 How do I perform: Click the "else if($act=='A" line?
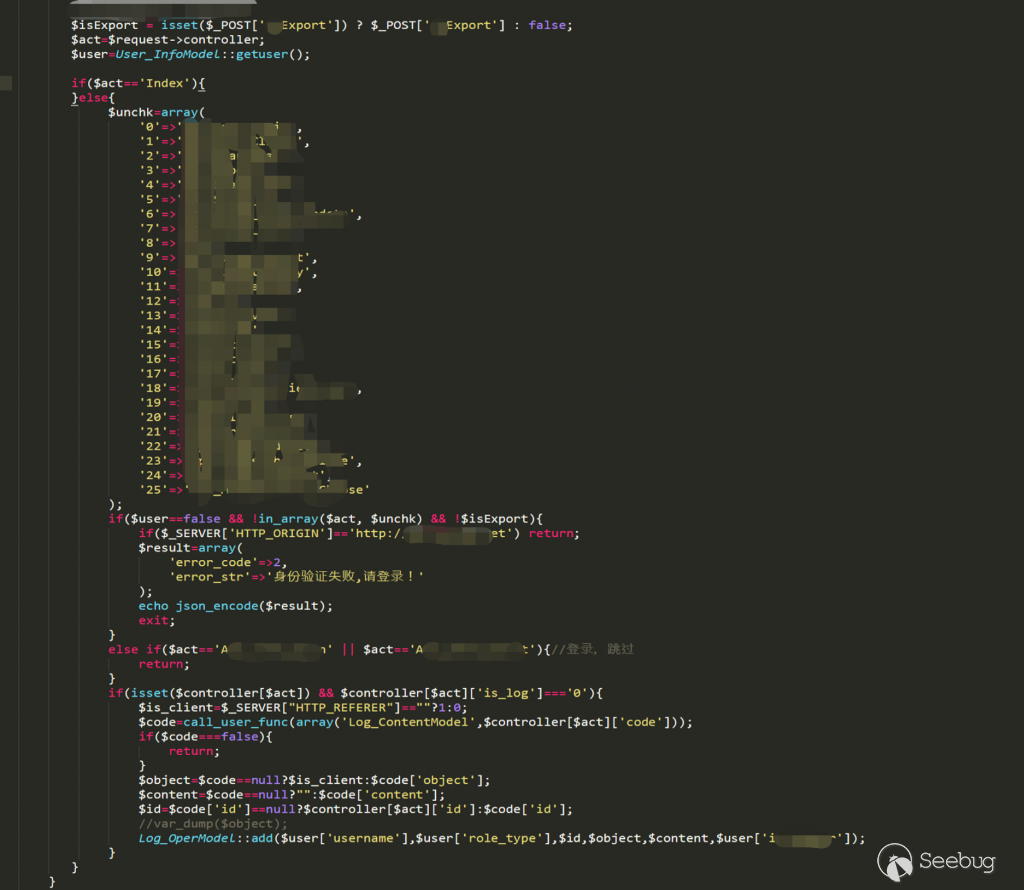pos(371,649)
